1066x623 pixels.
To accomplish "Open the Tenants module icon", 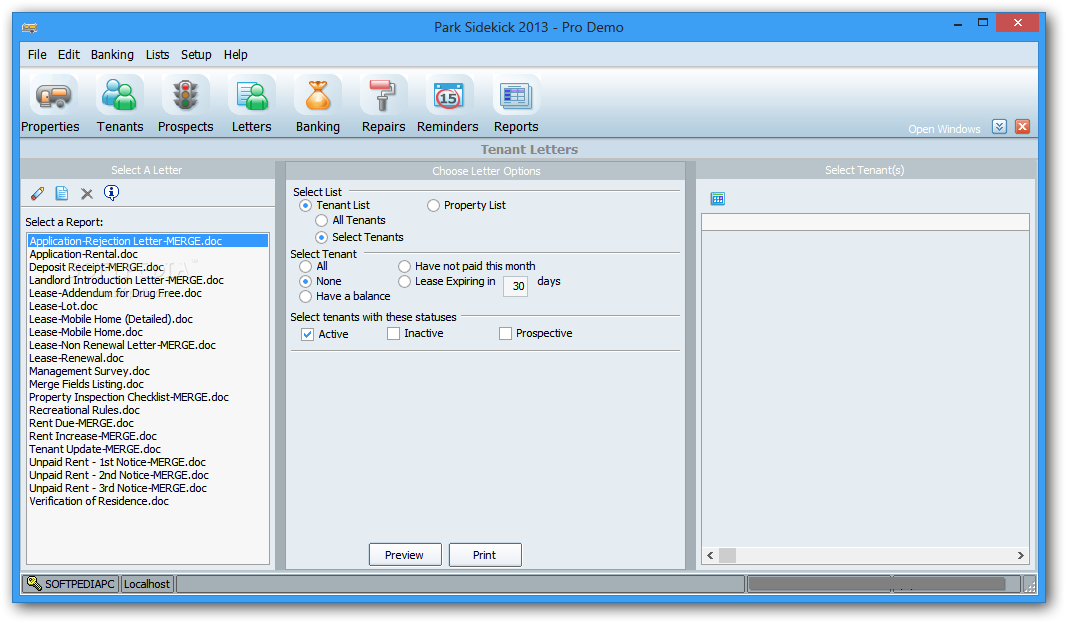I will [x=120, y=97].
